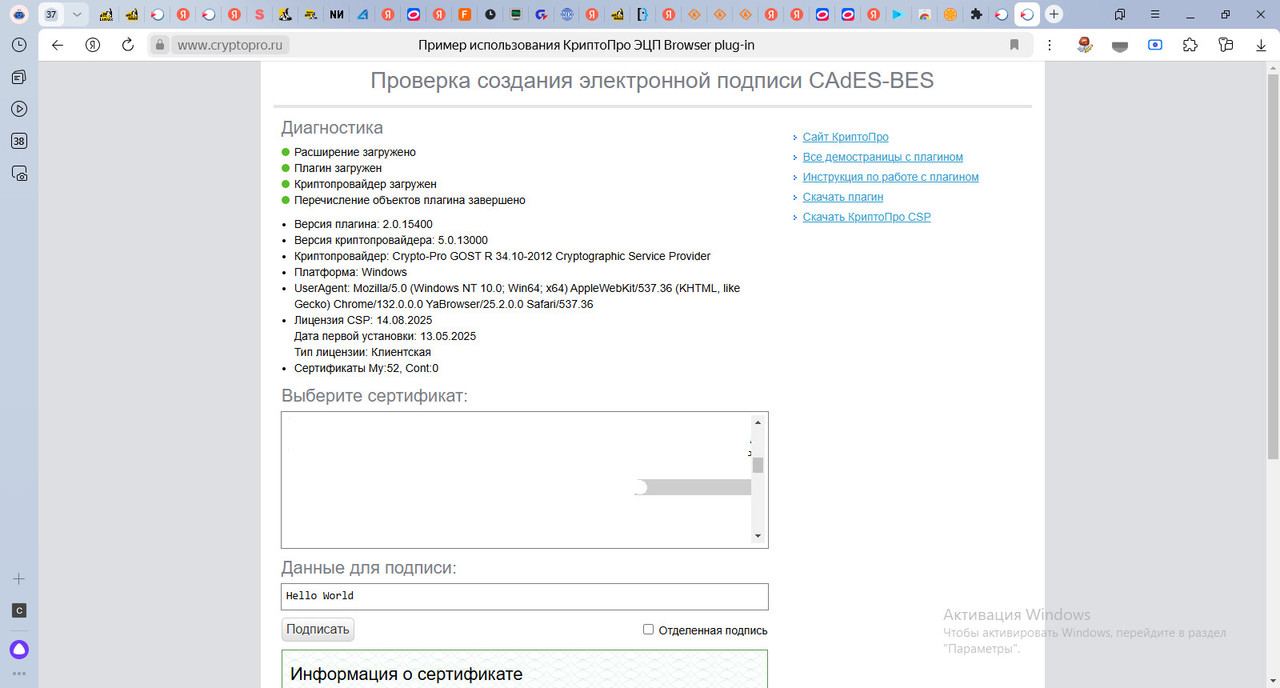Screen dimensions: 1280x688
Task: Open Инструкция по работе с плагином link
Action: pos(891,177)
